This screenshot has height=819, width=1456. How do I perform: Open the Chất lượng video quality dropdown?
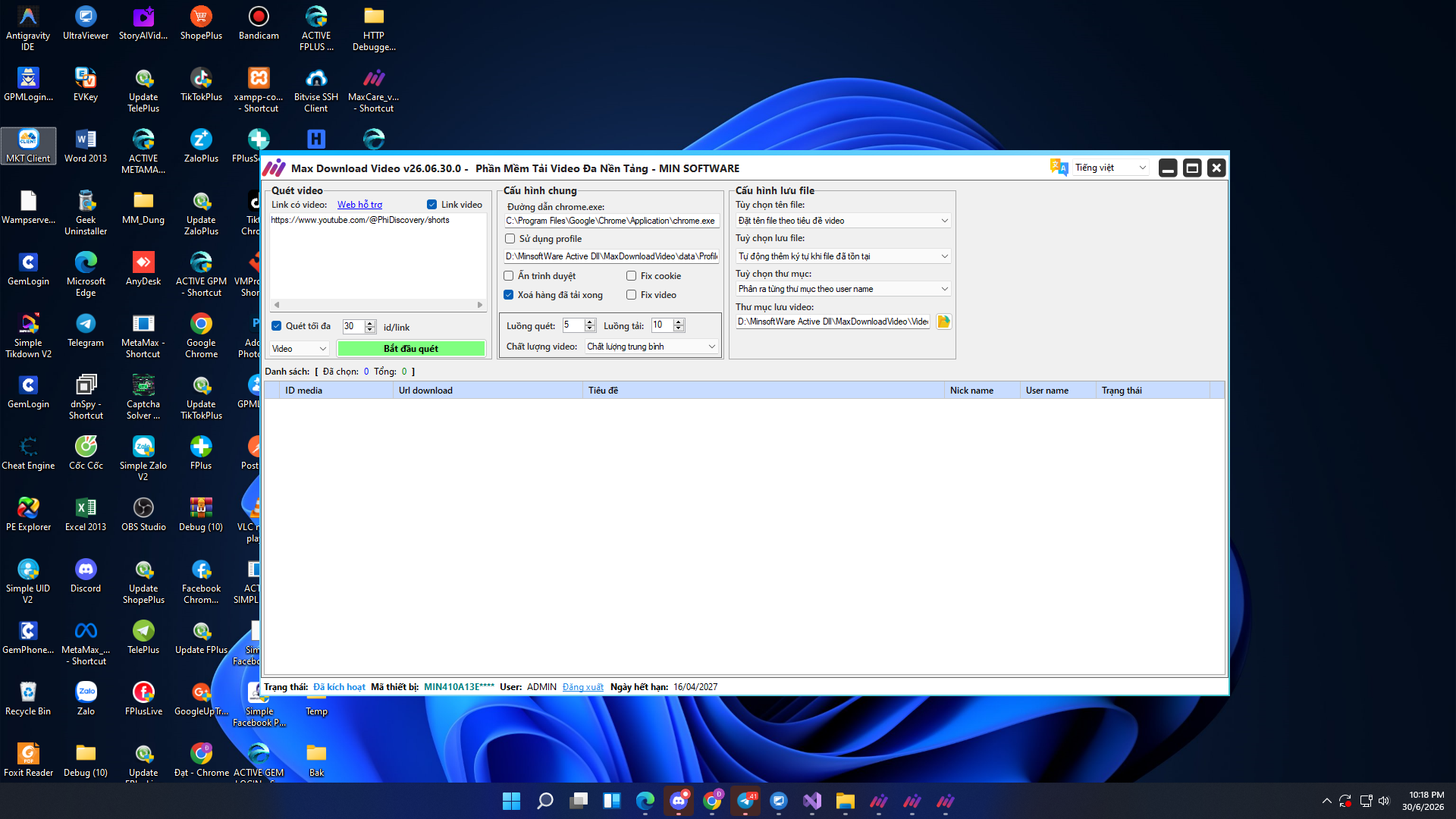pos(651,347)
